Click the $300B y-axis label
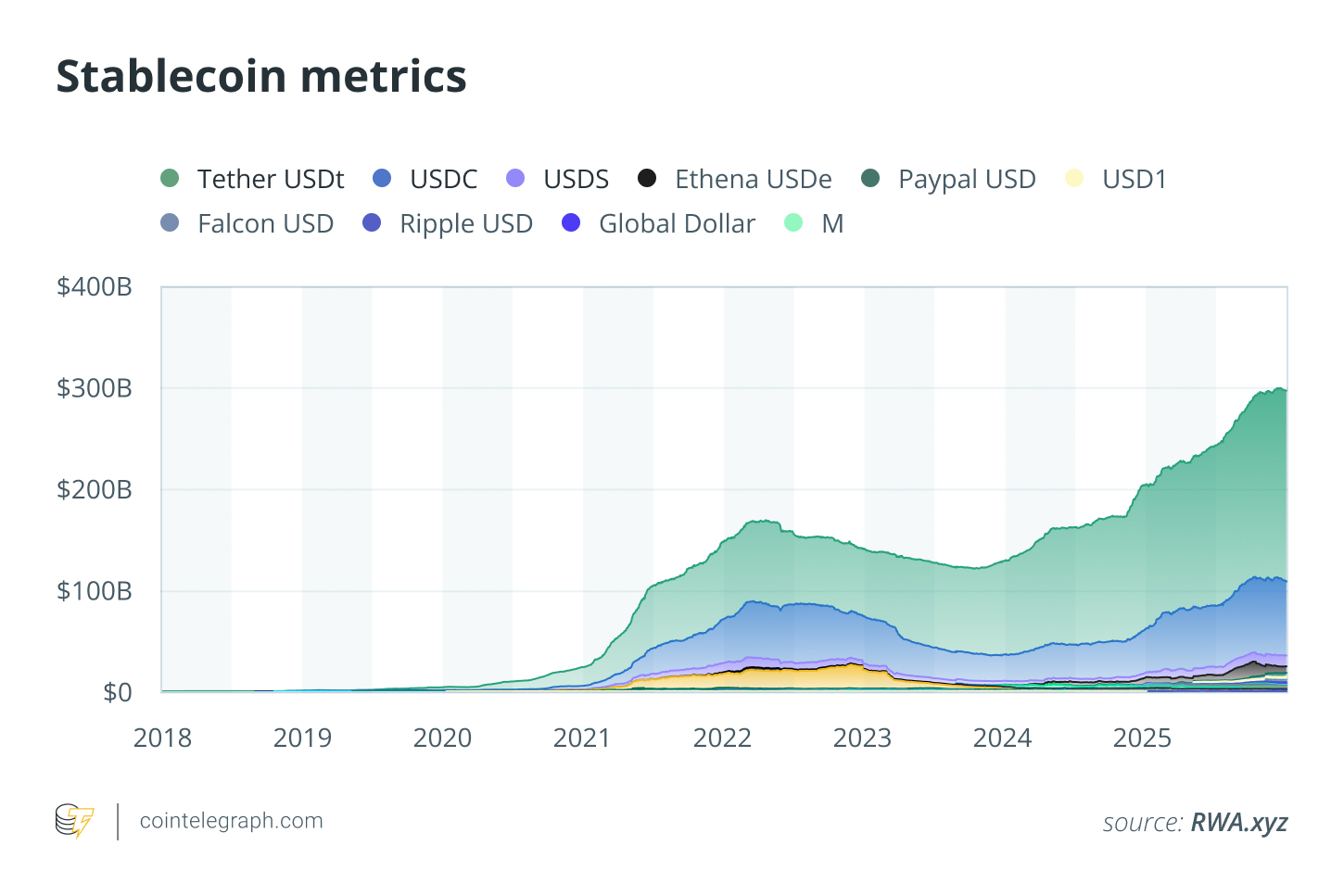Viewport: 1344px width, 896px height. 95,388
